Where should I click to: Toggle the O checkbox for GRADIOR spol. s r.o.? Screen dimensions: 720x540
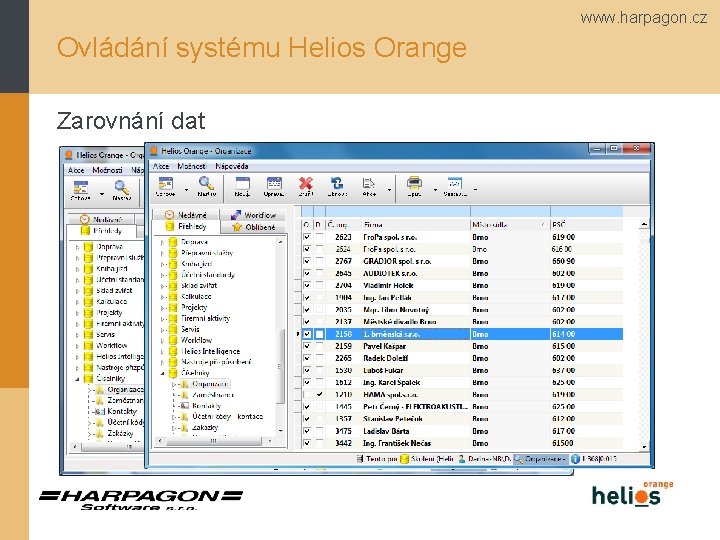(307, 261)
